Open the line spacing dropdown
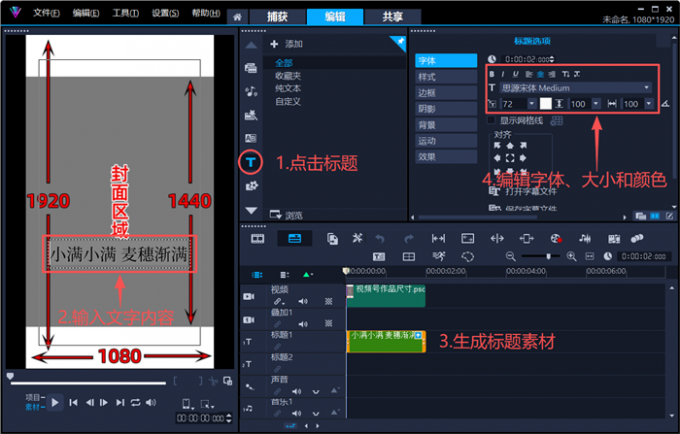Viewport: 680px width, 434px height. click(596, 104)
